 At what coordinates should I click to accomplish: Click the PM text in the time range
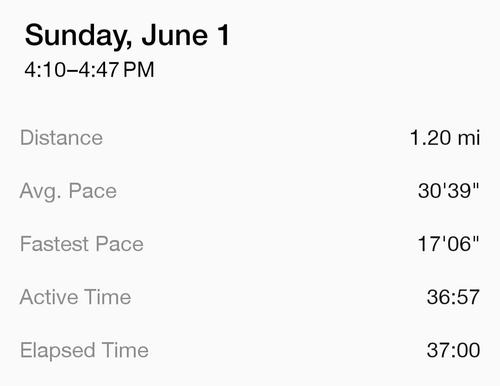(x=139, y=70)
